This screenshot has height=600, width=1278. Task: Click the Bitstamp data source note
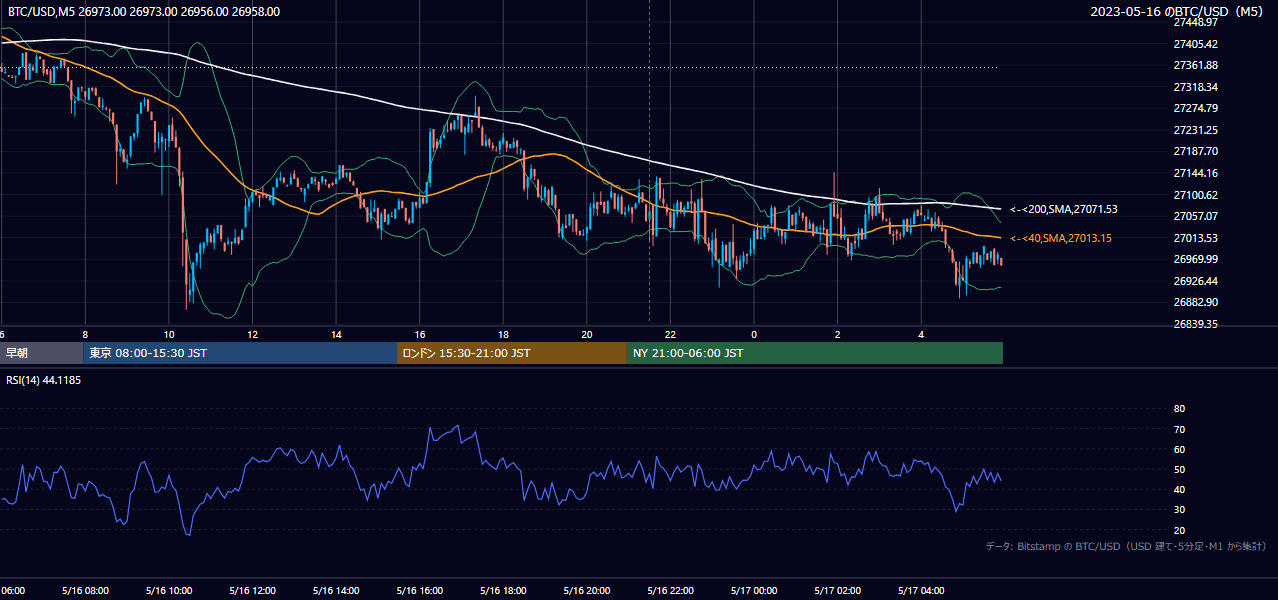click(1126, 547)
